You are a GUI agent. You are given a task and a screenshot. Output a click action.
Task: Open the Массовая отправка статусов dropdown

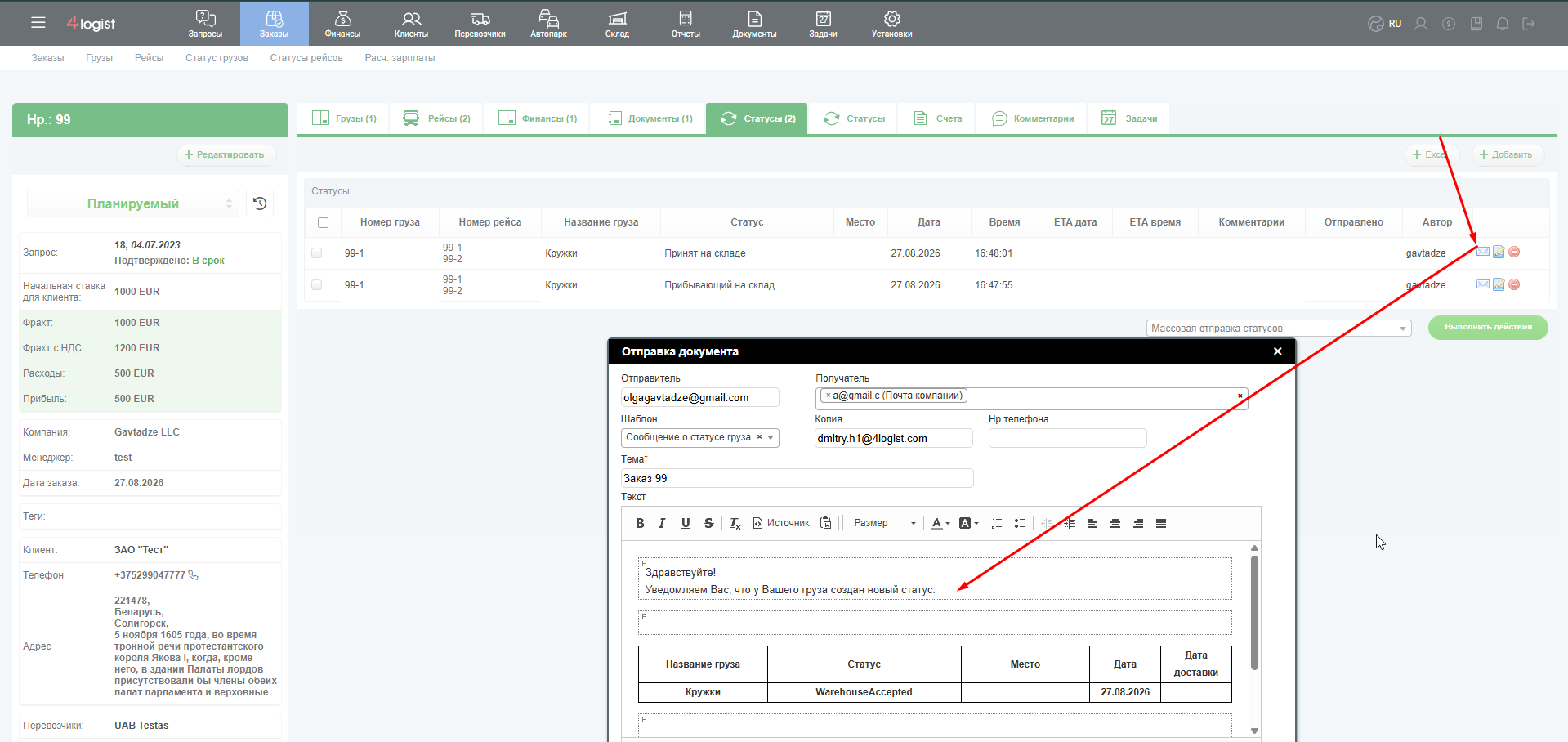click(x=1279, y=328)
